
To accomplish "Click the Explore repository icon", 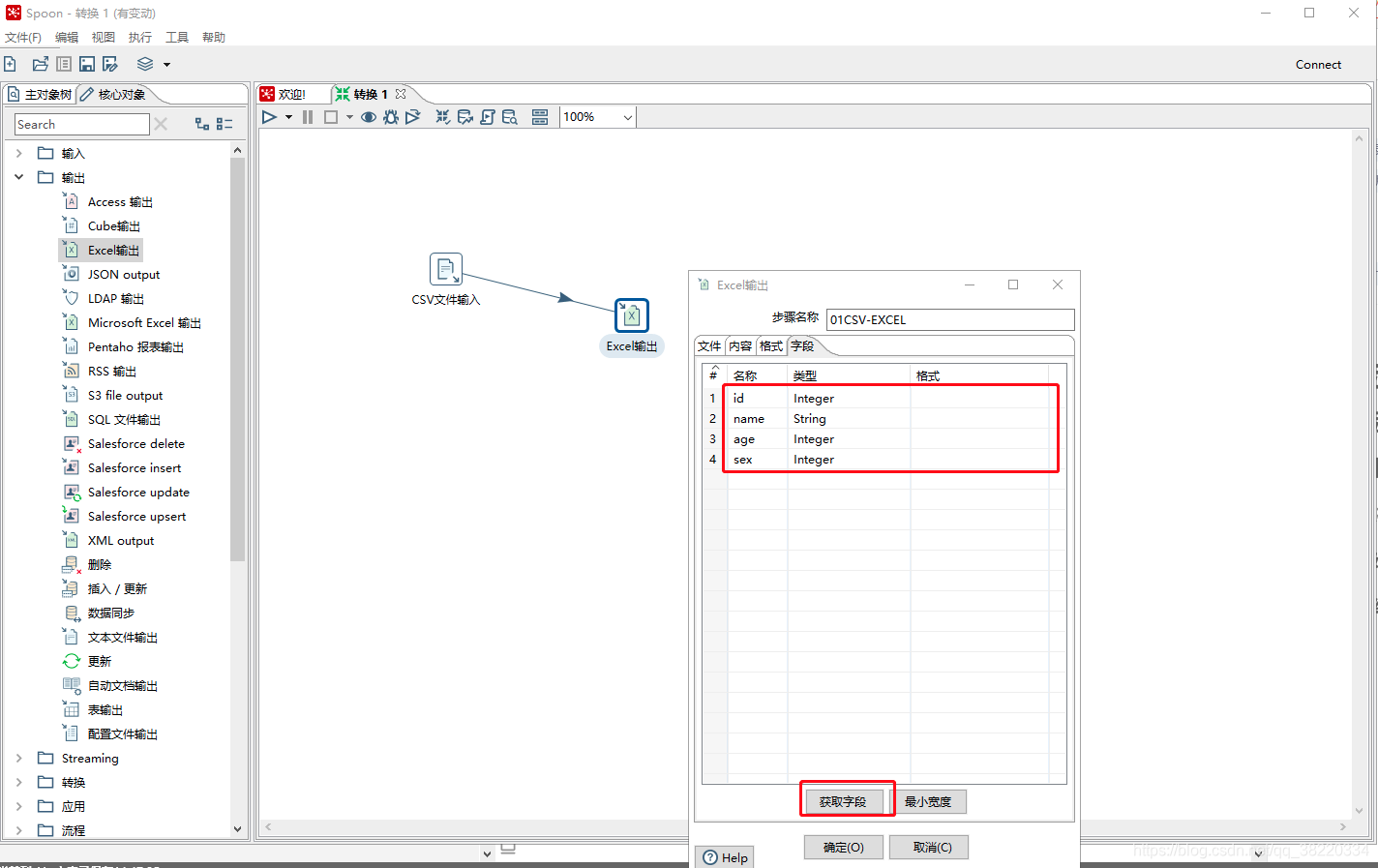I will point(64,64).
